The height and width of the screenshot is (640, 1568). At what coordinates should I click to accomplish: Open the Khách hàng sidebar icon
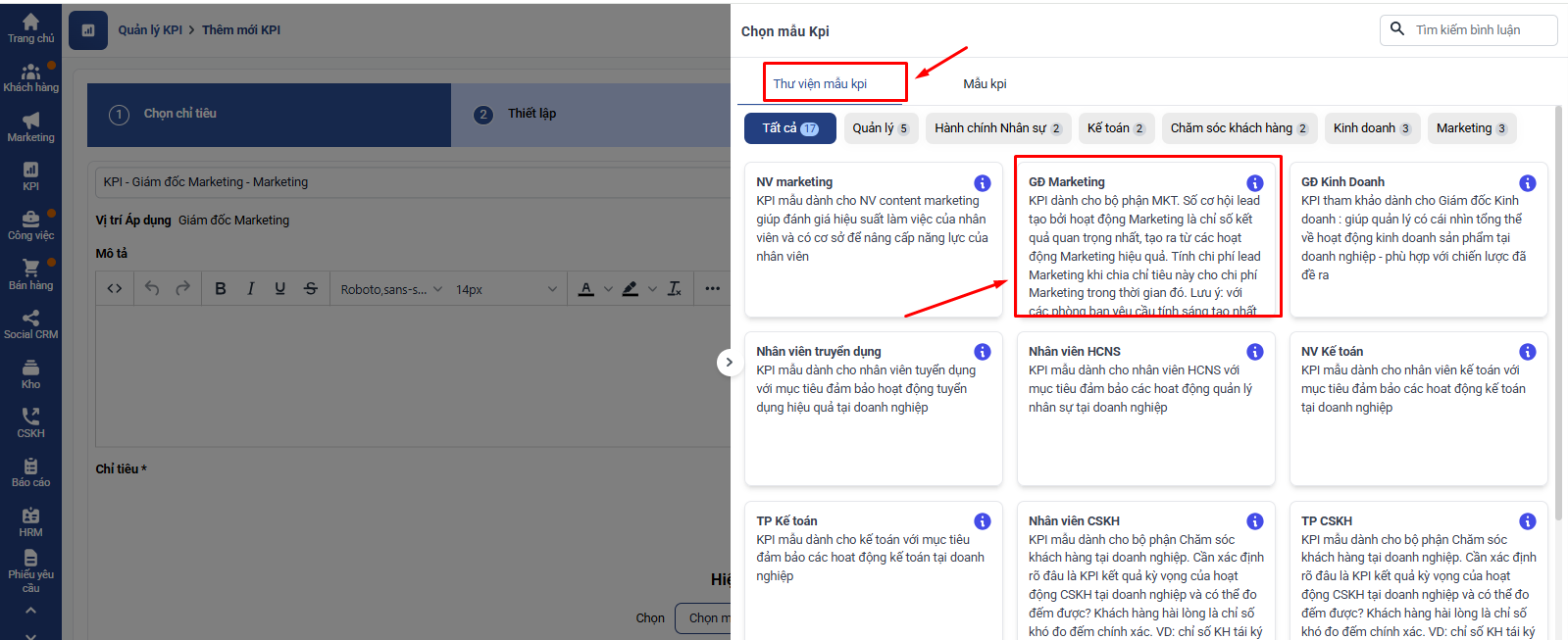(30, 77)
